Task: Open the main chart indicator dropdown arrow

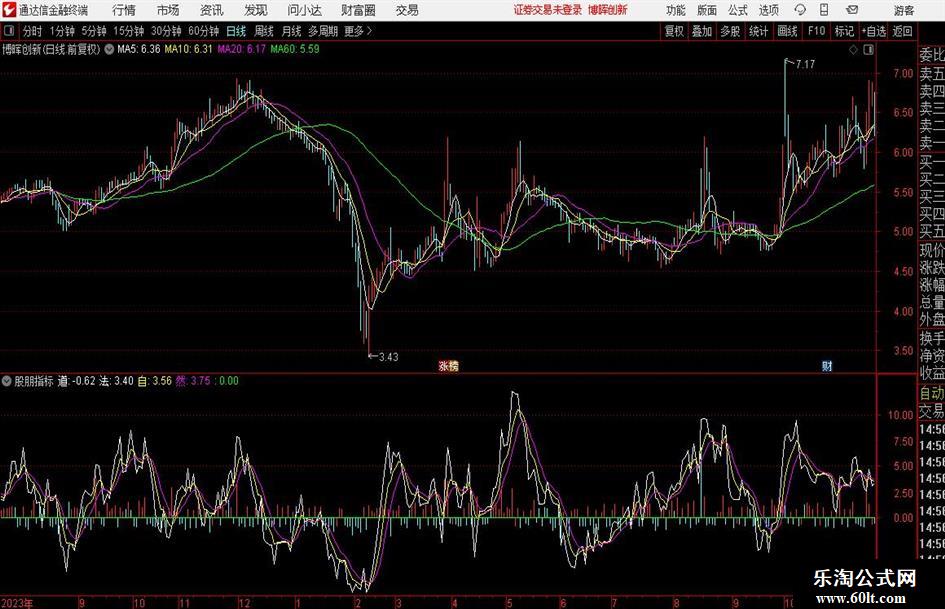Action: pyautogui.click(x=109, y=49)
